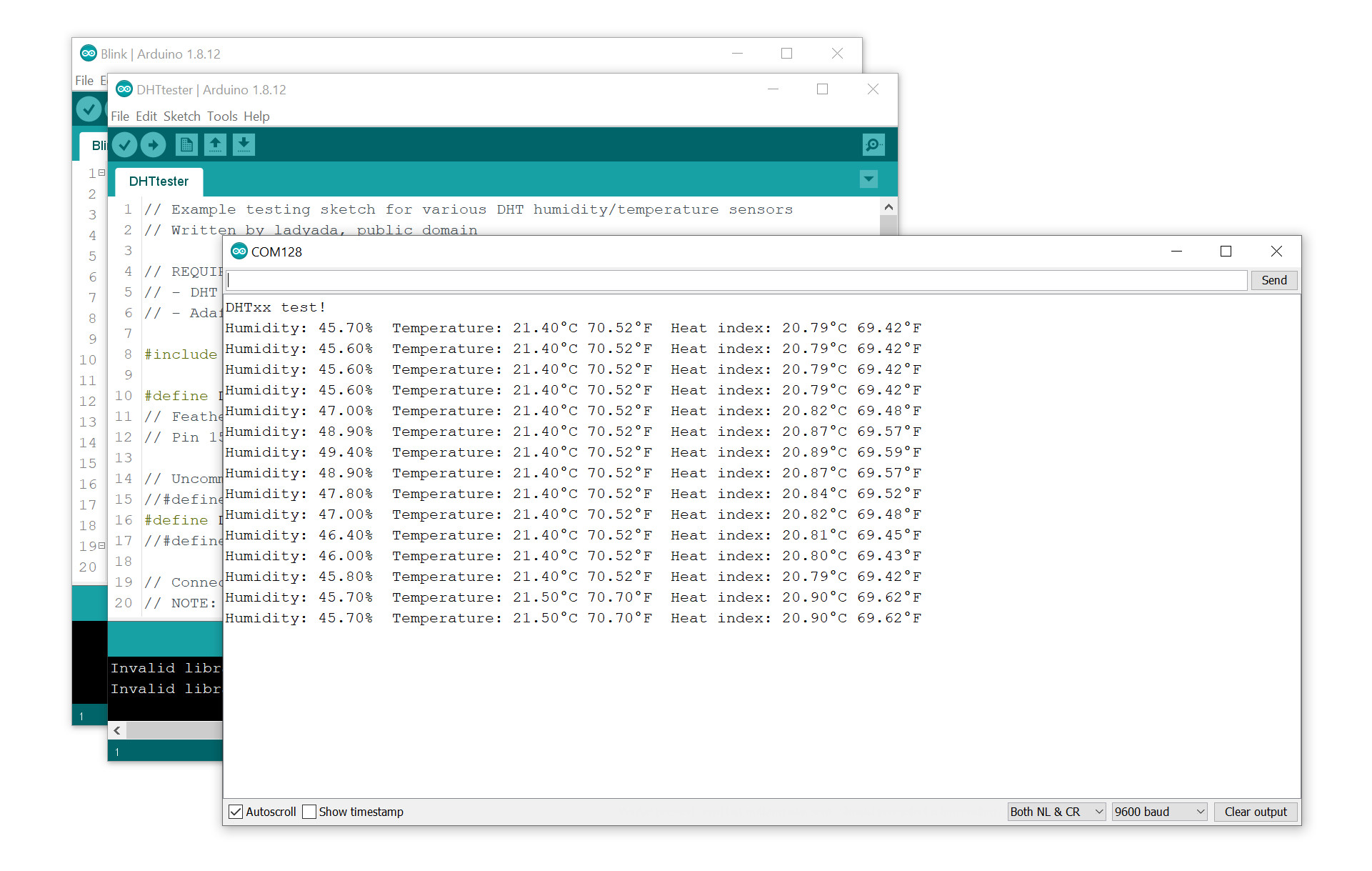Close the COM128 serial monitor window
1372x871 pixels.
point(1276,252)
